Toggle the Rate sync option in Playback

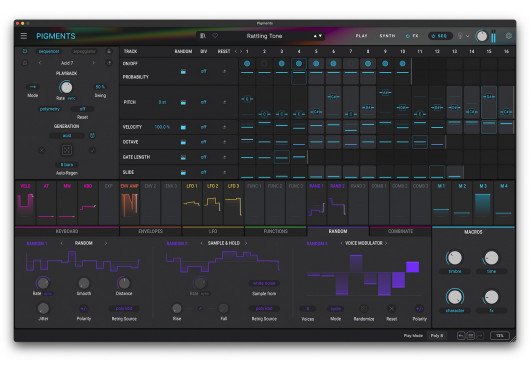click(x=72, y=98)
